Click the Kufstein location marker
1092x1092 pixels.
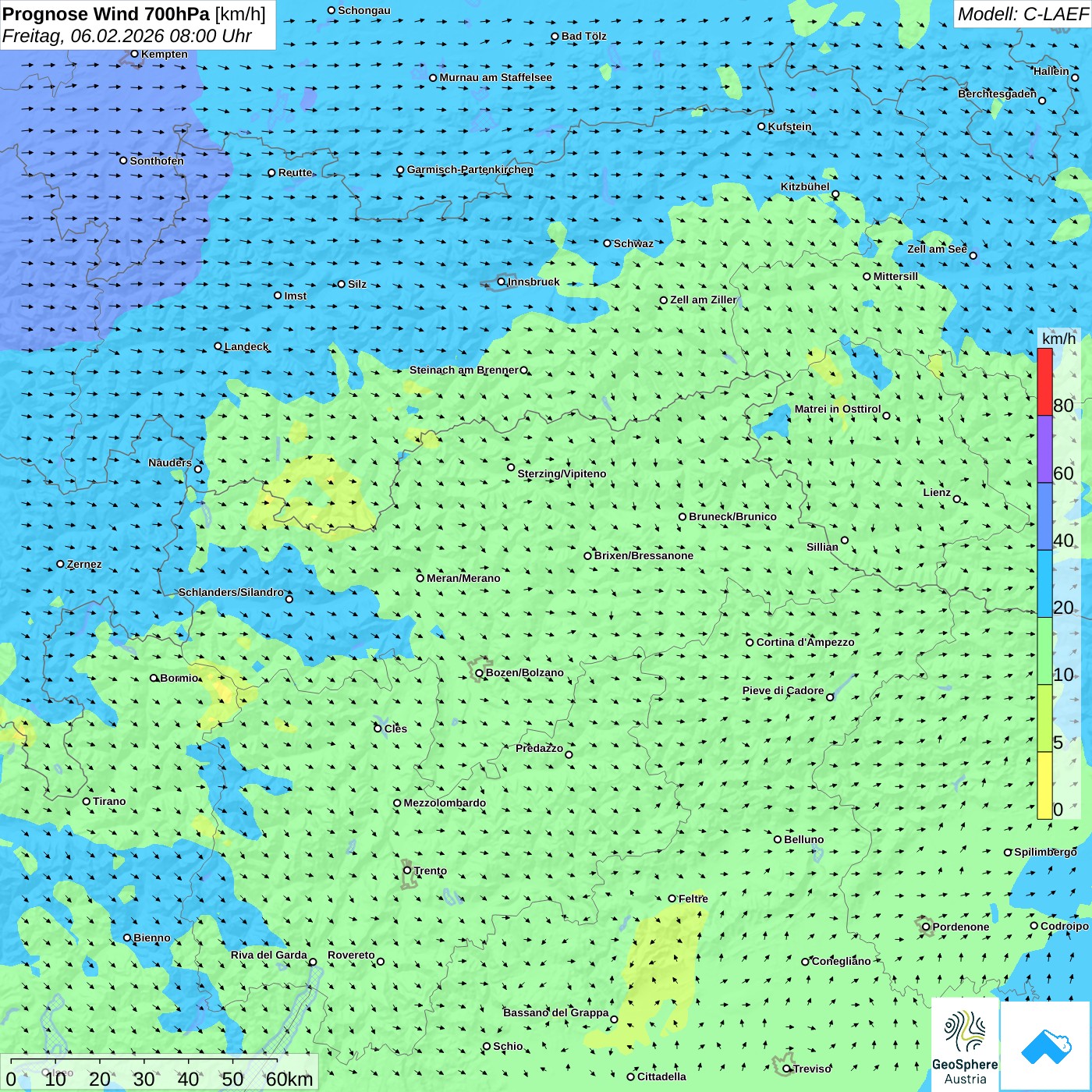coord(761,126)
